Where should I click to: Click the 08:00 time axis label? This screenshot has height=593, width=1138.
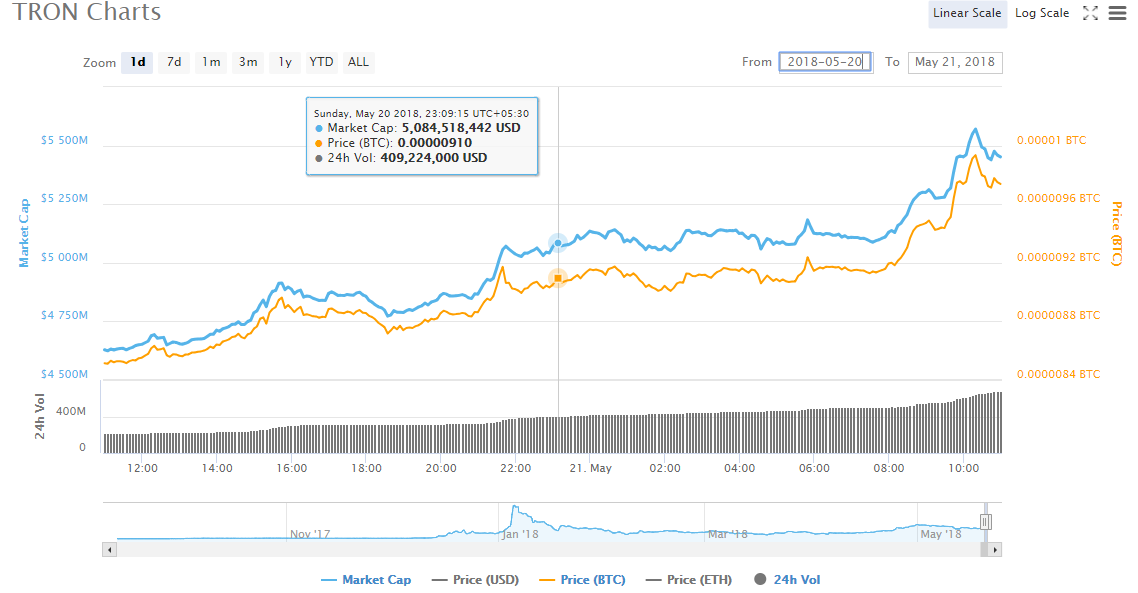889,469
